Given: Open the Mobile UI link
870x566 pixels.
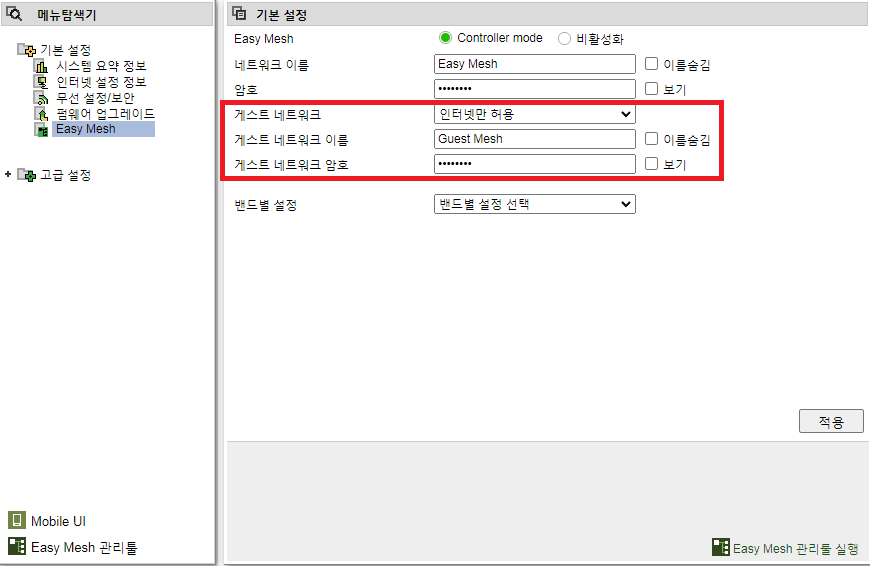Looking at the screenshot, I should [x=58, y=521].
